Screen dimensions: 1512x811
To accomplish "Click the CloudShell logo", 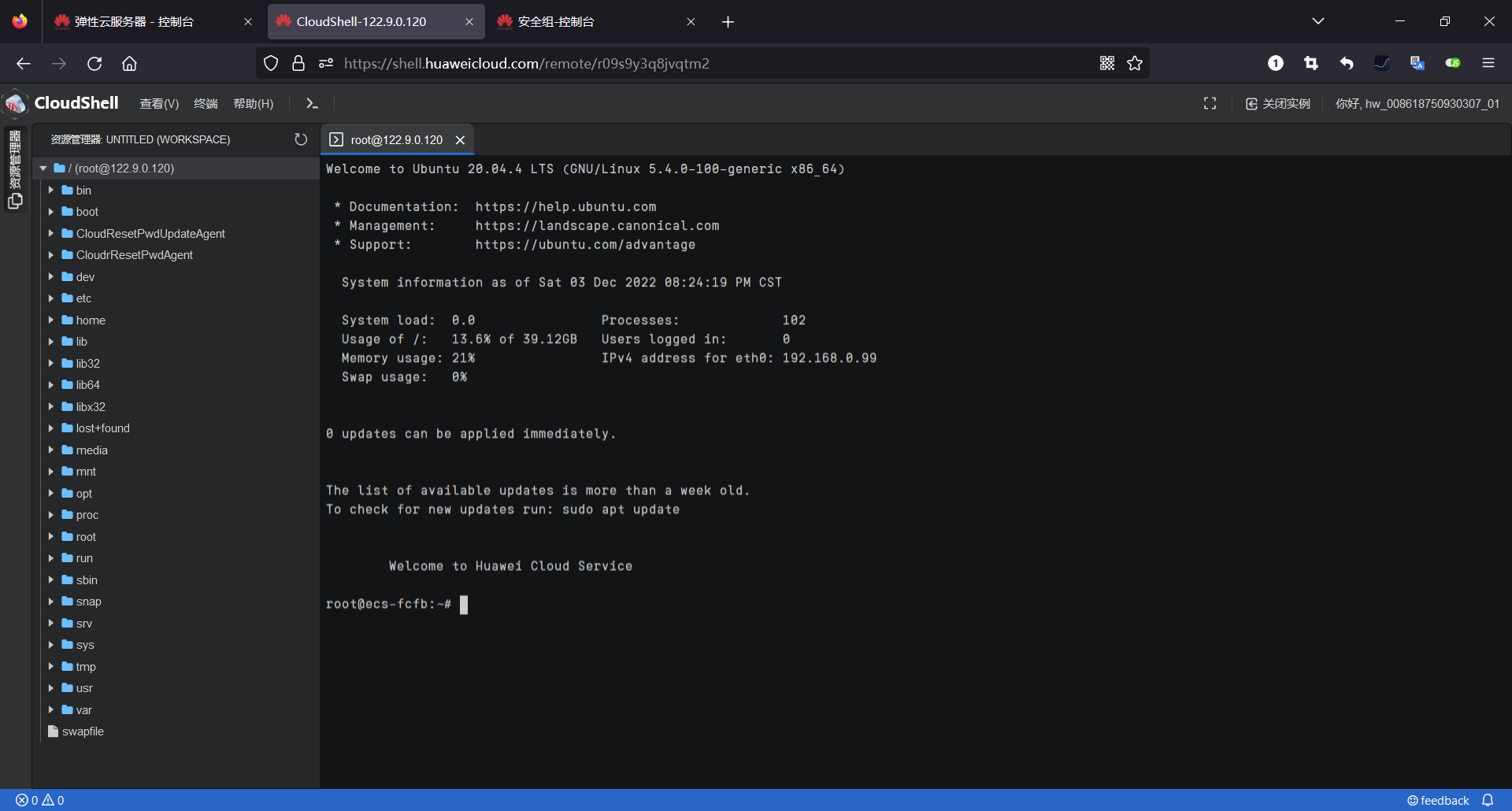I will click(x=61, y=103).
